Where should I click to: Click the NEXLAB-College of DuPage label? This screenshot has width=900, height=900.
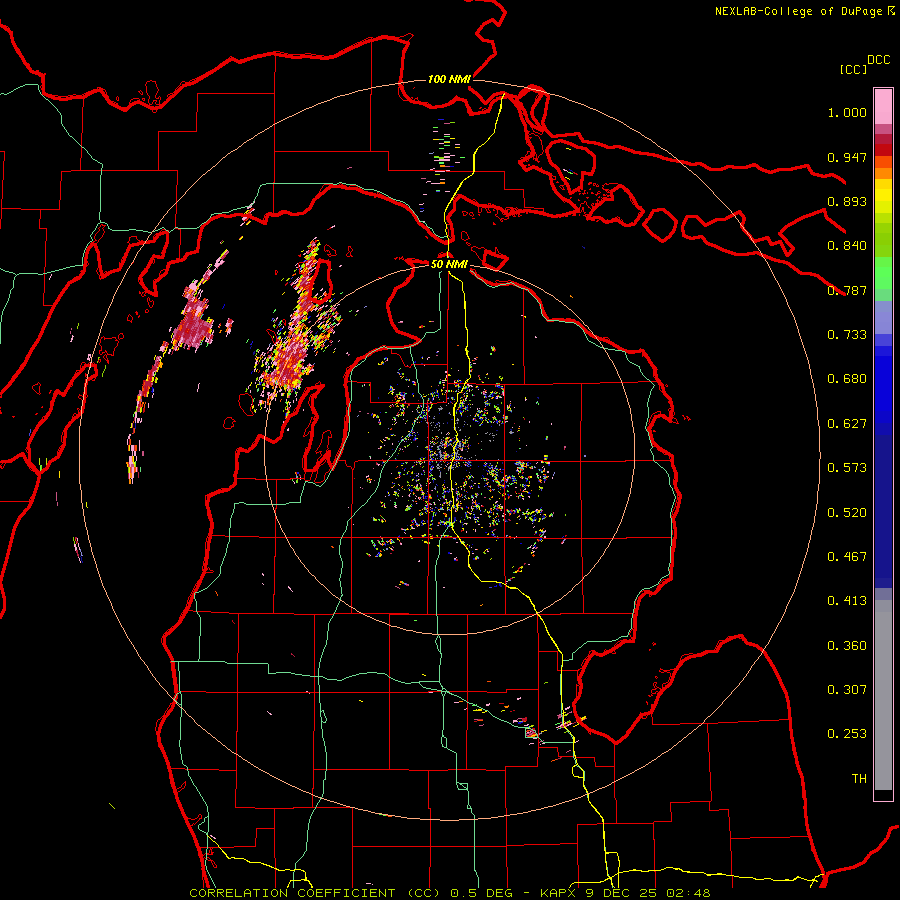(x=798, y=11)
